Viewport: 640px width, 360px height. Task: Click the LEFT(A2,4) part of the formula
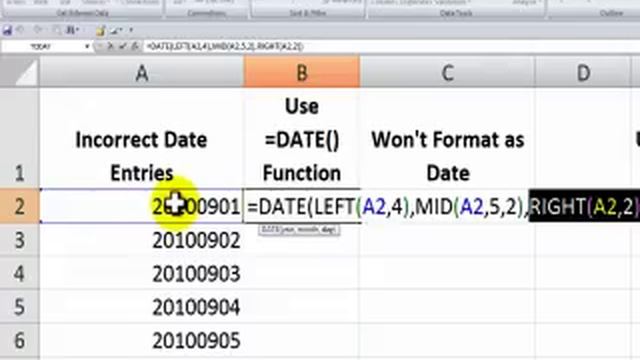(362, 207)
